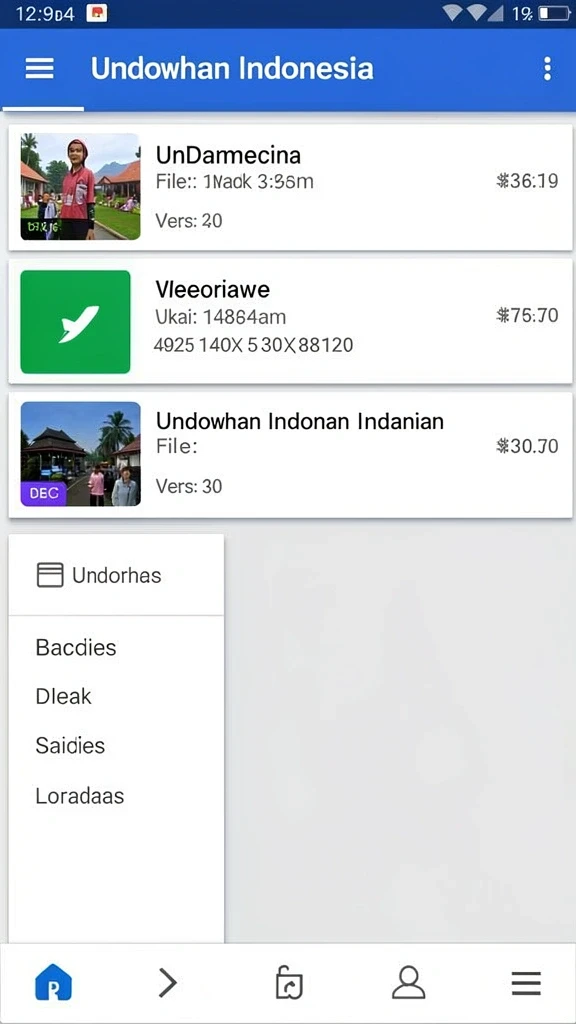
Task: Tap the bottom-right menu lines icon
Action: [x=526, y=983]
